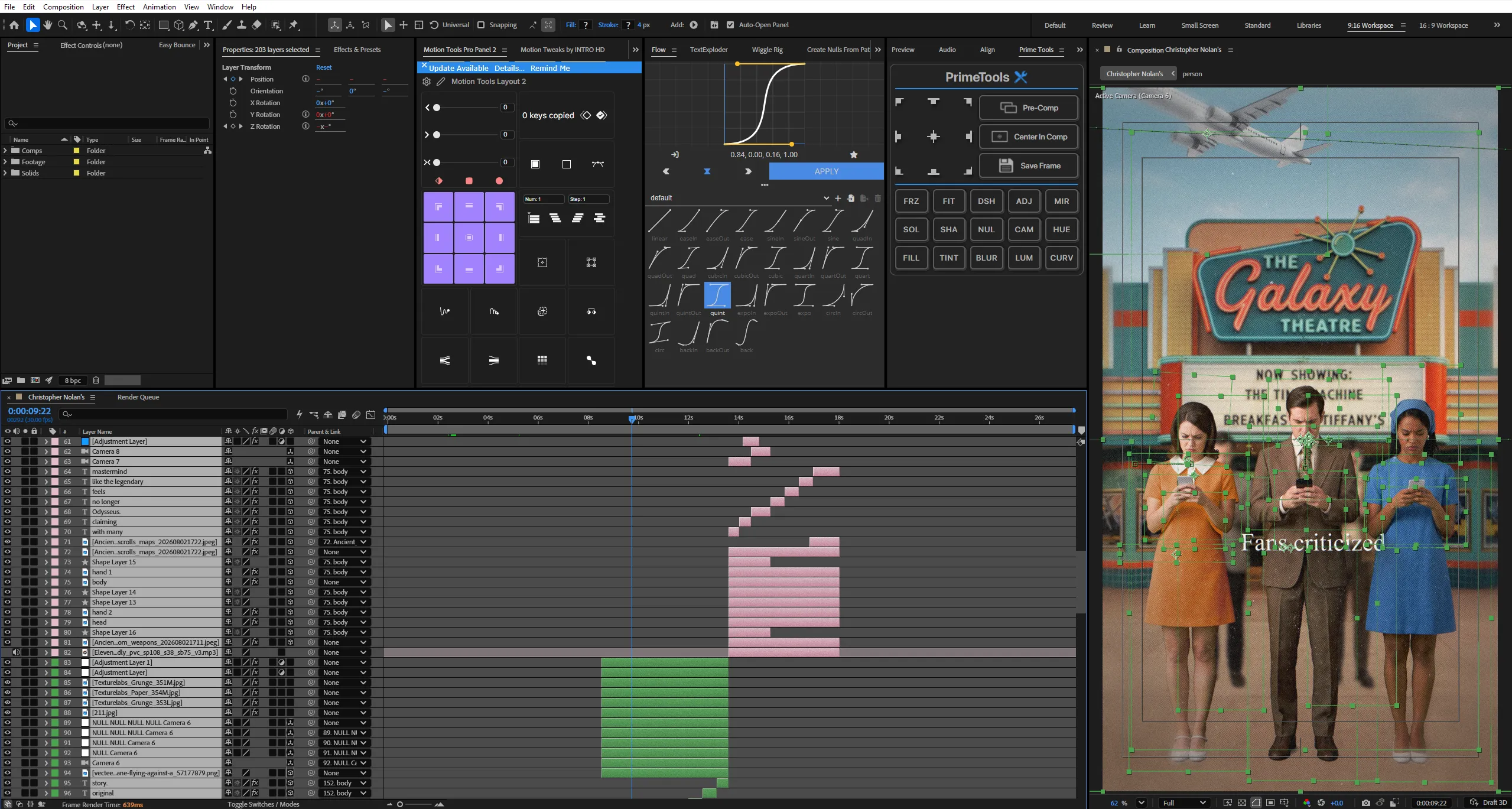The width and height of the screenshot is (1512, 809).
Task: Hide the Shape Layer 15 layer
Action: (x=7, y=562)
